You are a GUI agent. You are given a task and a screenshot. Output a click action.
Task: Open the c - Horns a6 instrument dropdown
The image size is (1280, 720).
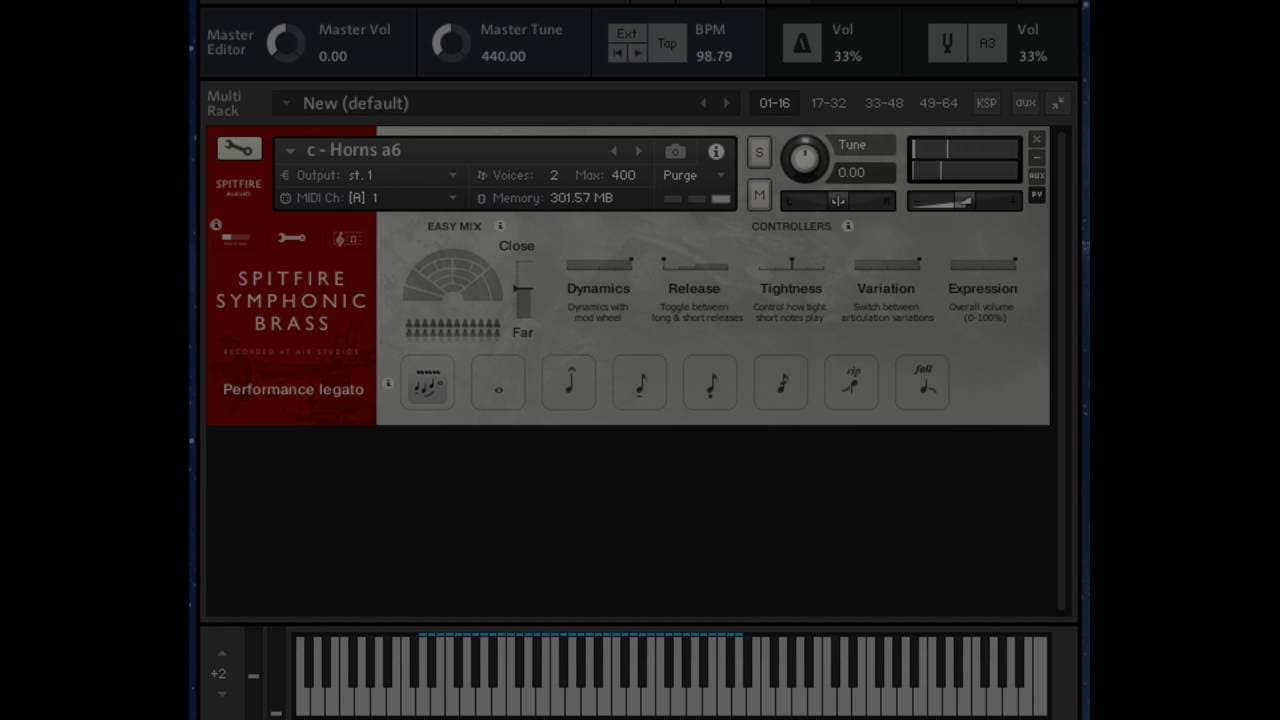tap(290, 151)
